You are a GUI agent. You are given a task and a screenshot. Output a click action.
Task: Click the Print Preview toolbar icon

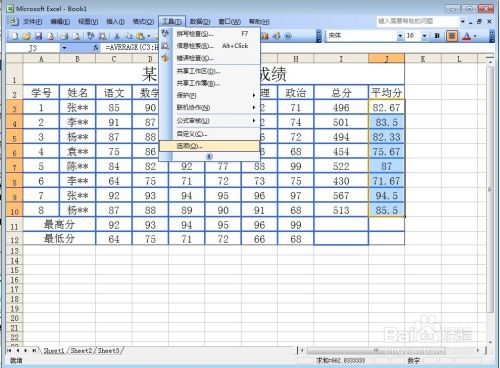[76, 36]
